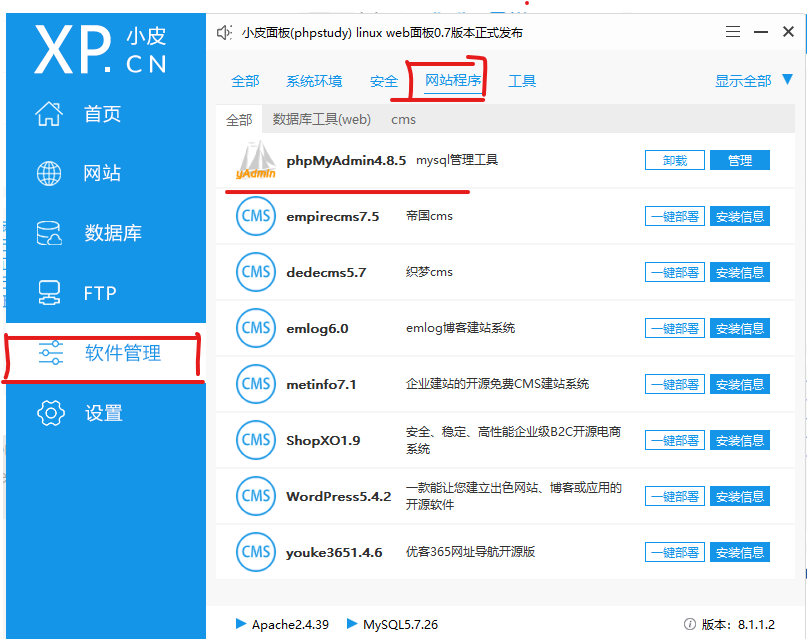Select the 网站程序 tab
The width and height of the screenshot is (807, 639).
coord(453,80)
